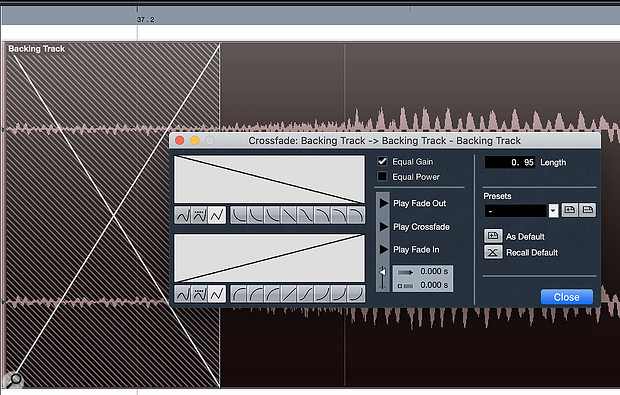Click the Play Fade Out button

click(383, 203)
